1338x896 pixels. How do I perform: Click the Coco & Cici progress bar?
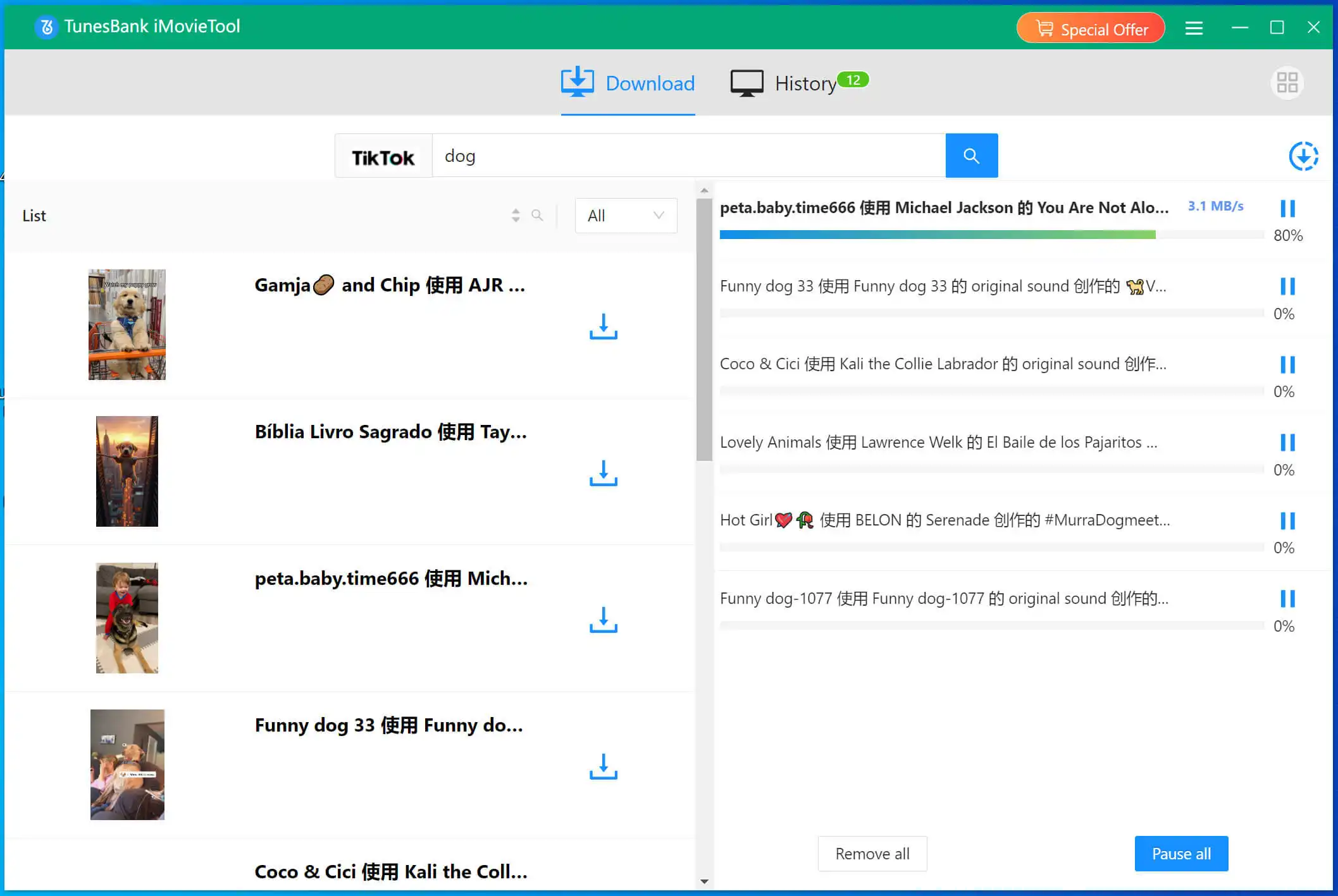(x=991, y=391)
